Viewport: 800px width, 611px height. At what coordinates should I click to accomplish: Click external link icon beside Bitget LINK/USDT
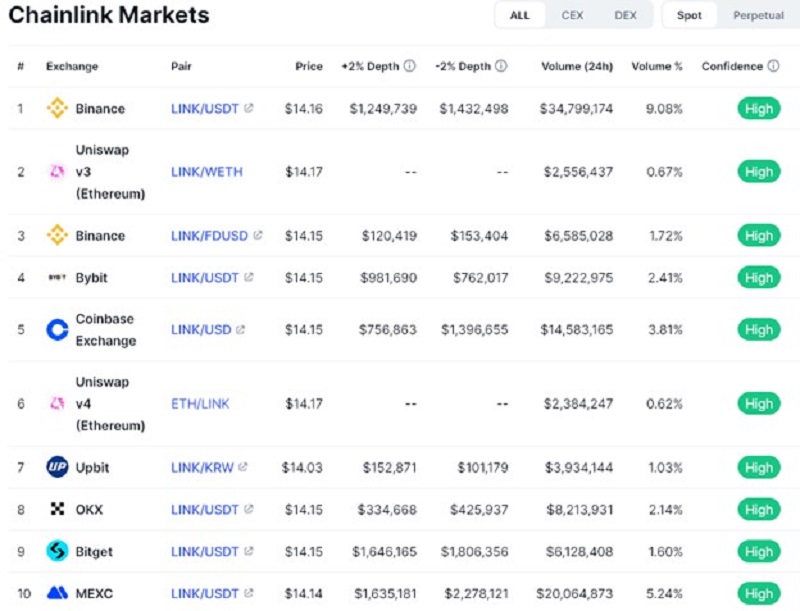(x=248, y=551)
